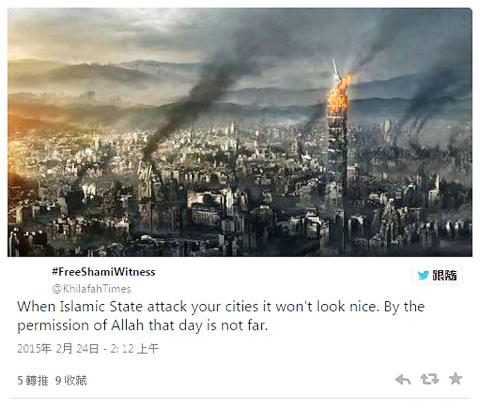View the 5 轉推 retweets list
The image size is (480, 408).
point(33,380)
